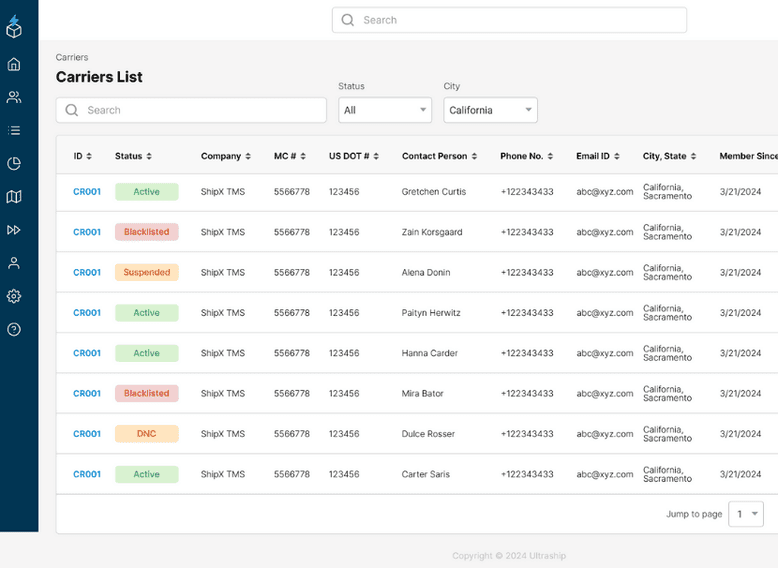This screenshot has height=568, width=778.
Task: Open the settings gear icon
Action: point(14,296)
